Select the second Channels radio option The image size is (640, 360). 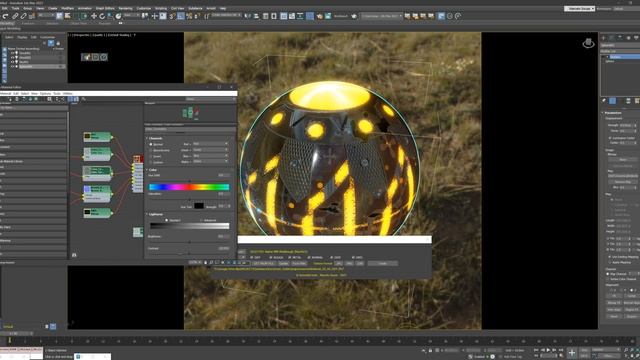click(151, 150)
